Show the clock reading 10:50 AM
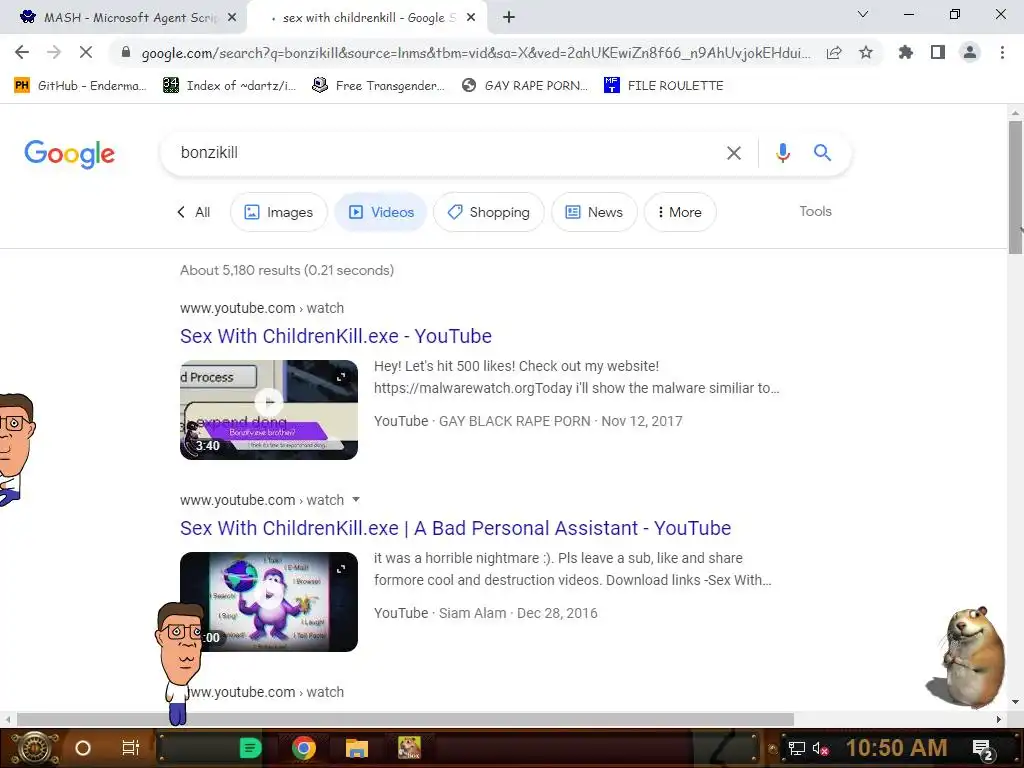This screenshot has width=1024, height=768. [897, 748]
